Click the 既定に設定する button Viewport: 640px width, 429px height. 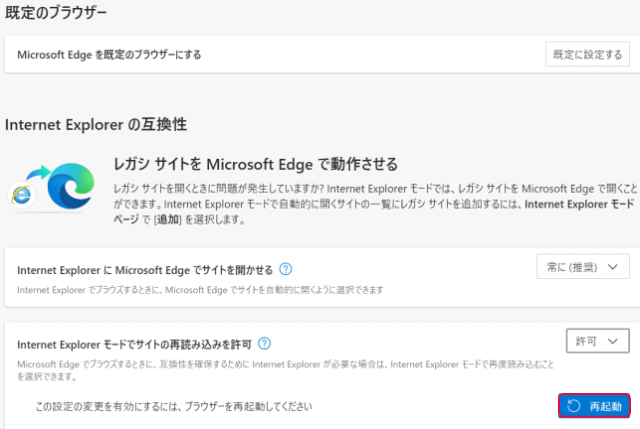[587, 54]
